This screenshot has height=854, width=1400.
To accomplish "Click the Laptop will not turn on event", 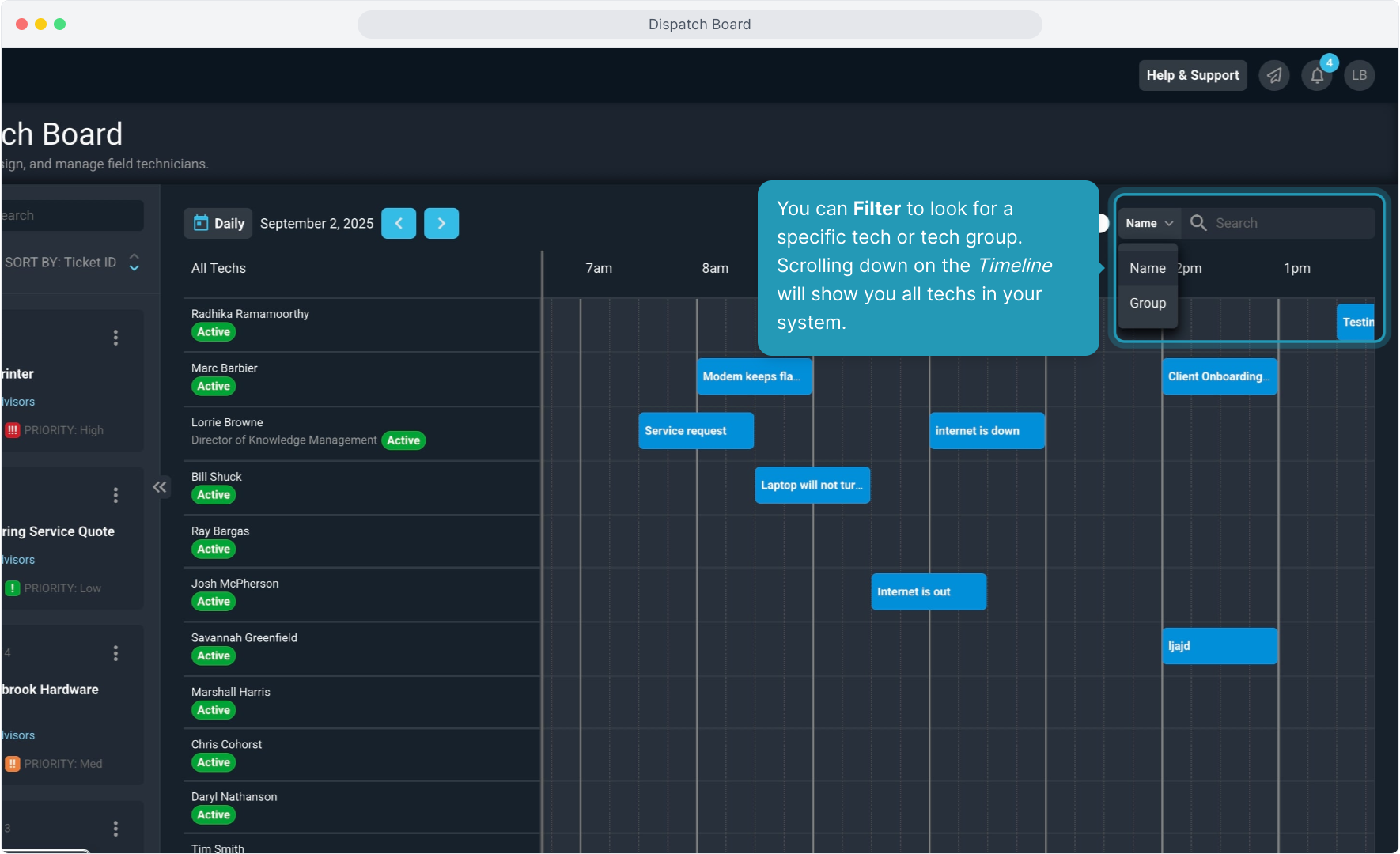I will (x=812, y=486).
